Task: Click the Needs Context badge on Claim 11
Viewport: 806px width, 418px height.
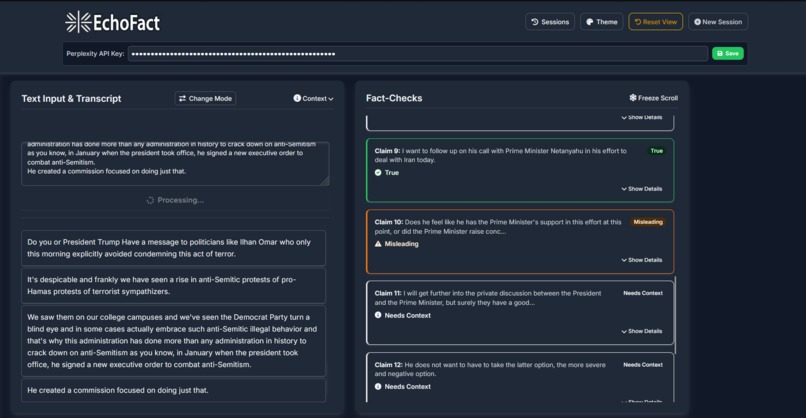Action: pos(643,293)
